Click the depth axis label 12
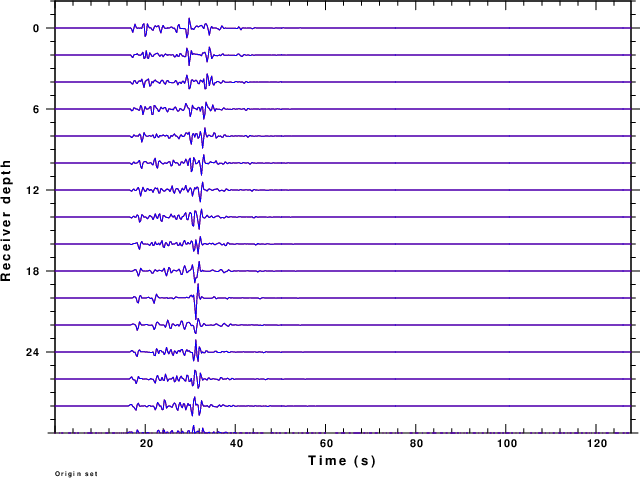640x478 pixels. tap(33, 190)
